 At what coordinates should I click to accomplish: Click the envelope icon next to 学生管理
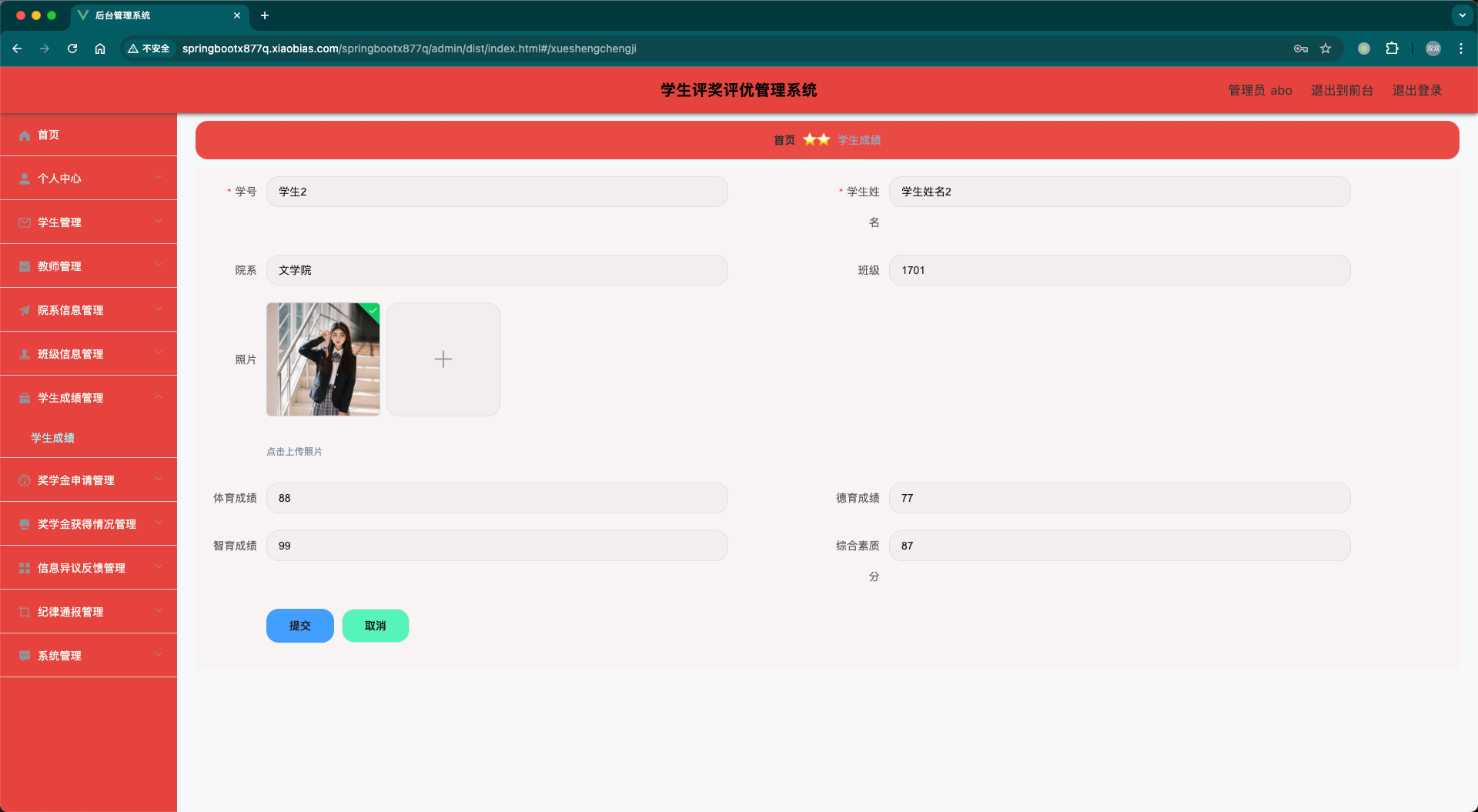click(x=25, y=222)
